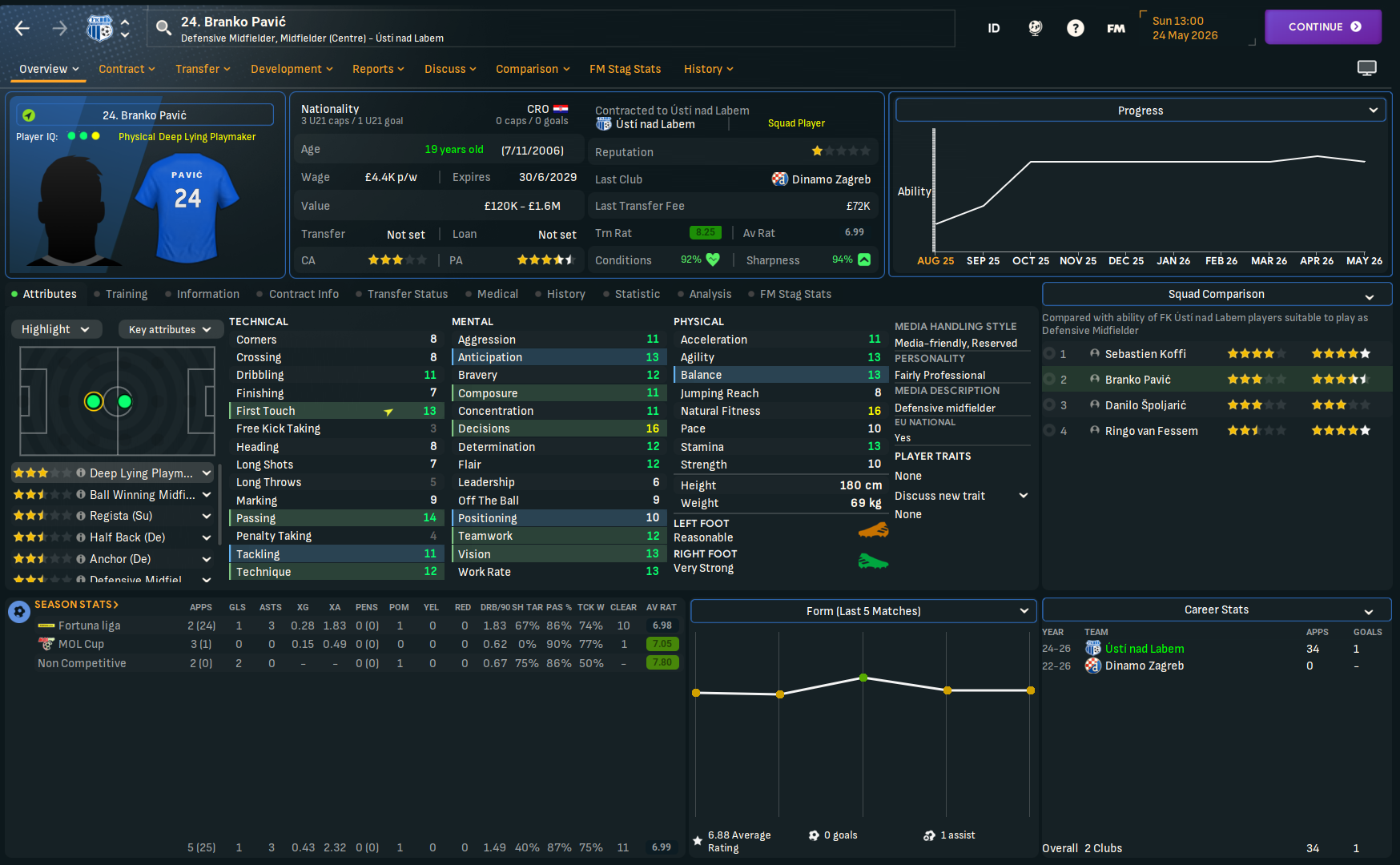Click the person icon beside Sebastien Koffi
The width and height of the screenshot is (1400, 865).
1095,353
